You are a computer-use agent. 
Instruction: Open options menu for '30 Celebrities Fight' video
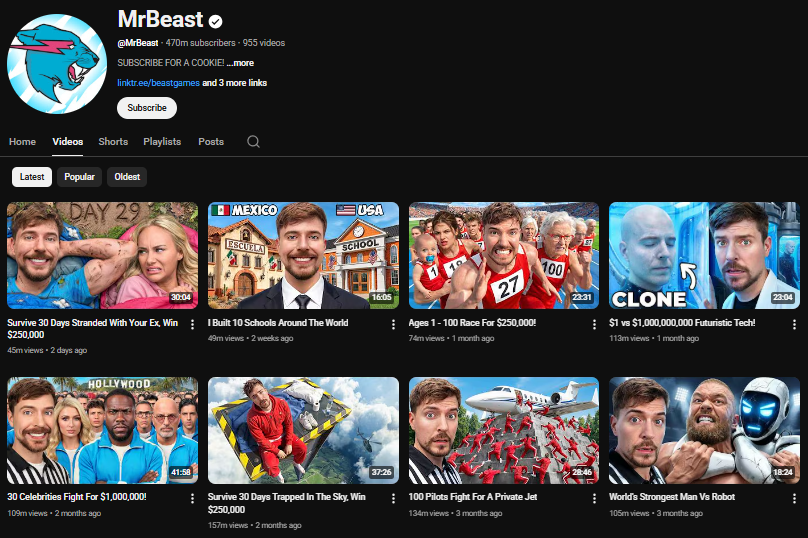[192, 498]
